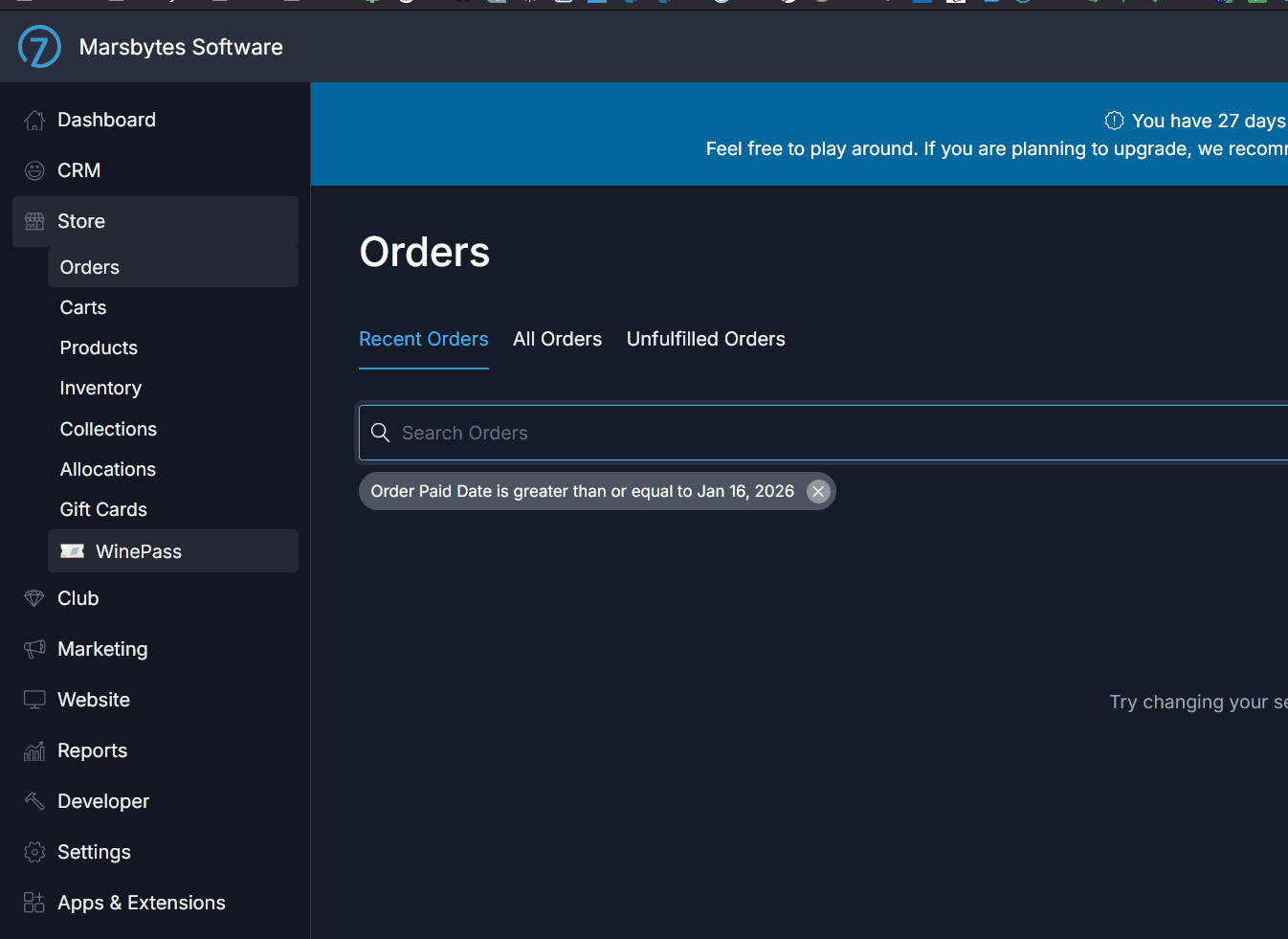The image size is (1288, 939).
Task: Click the Website monitor icon
Action: point(34,700)
